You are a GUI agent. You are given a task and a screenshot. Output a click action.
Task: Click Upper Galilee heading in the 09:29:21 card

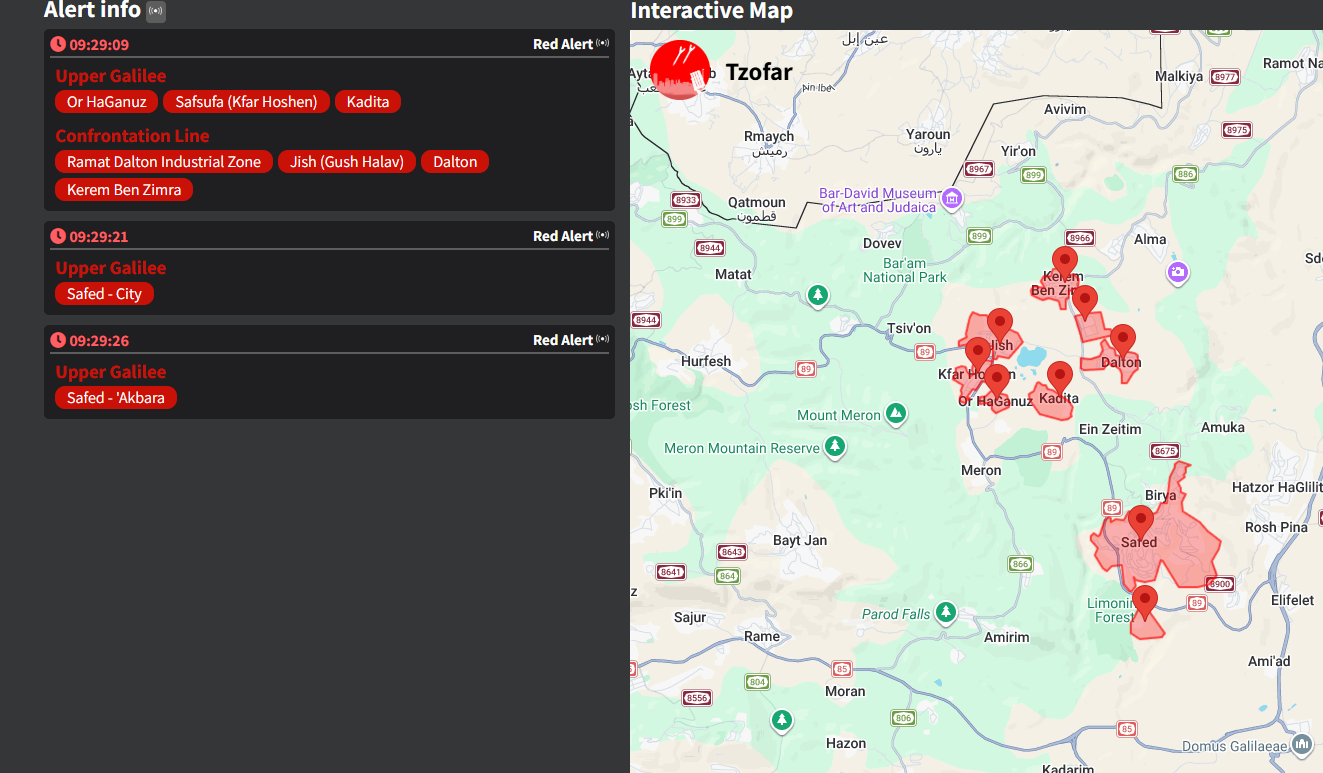coord(111,268)
